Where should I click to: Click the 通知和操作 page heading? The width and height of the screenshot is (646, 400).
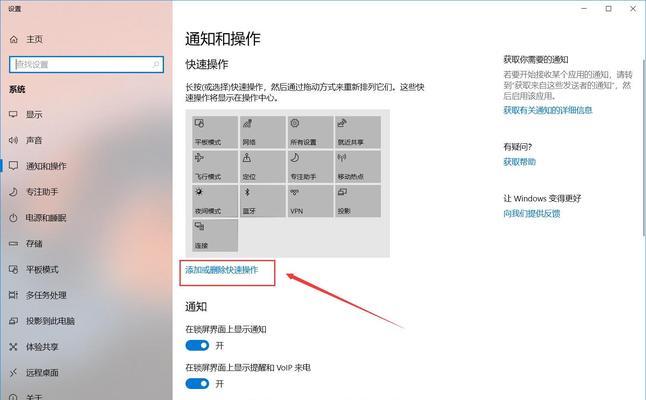222,39
